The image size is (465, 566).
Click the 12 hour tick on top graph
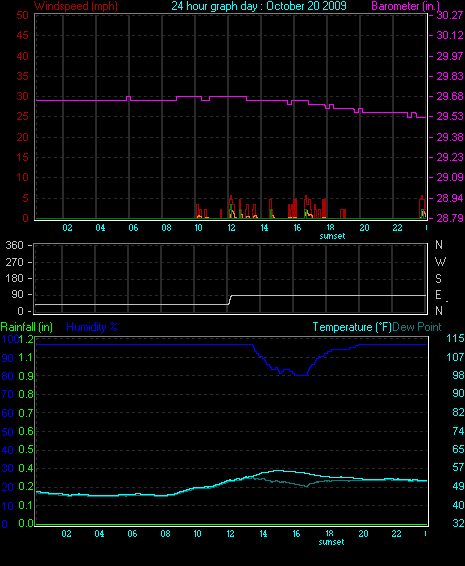(231, 228)
